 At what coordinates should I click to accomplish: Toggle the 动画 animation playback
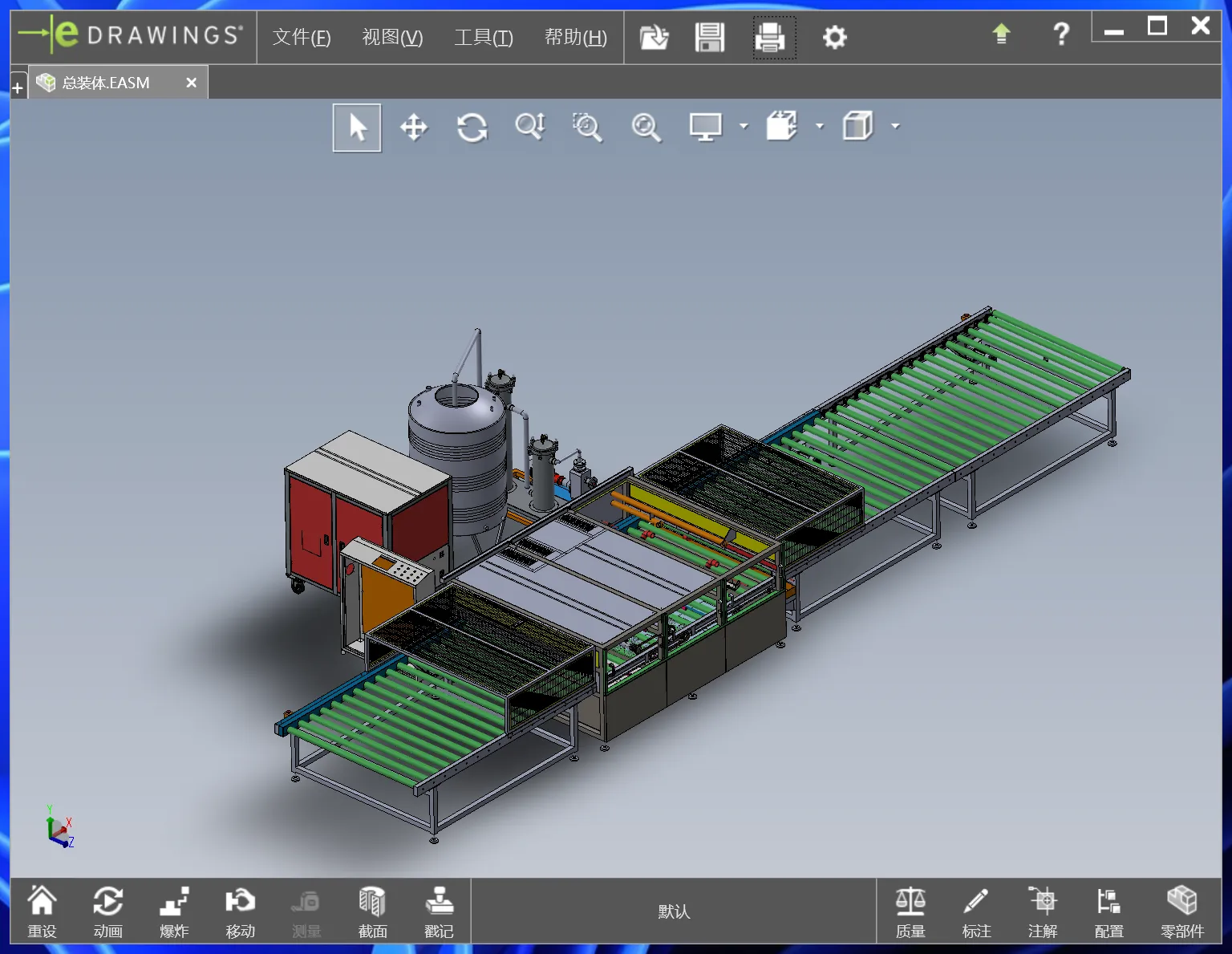click(x=107, y=911)
